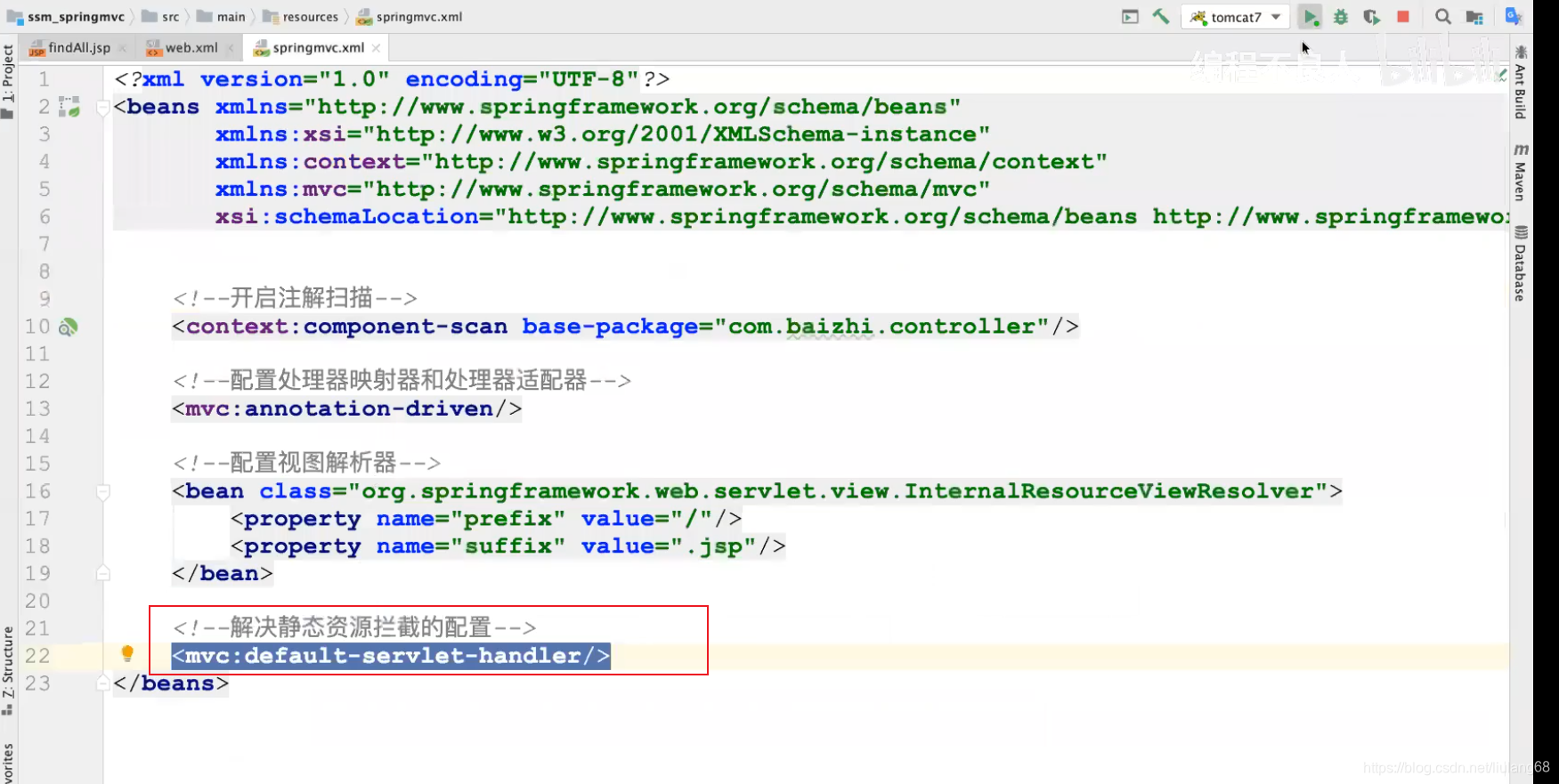Click the xmlns:context namespace declaration
Image resolution: width=1559 pixels, height=784 pixels.
[x=662, y=162]
